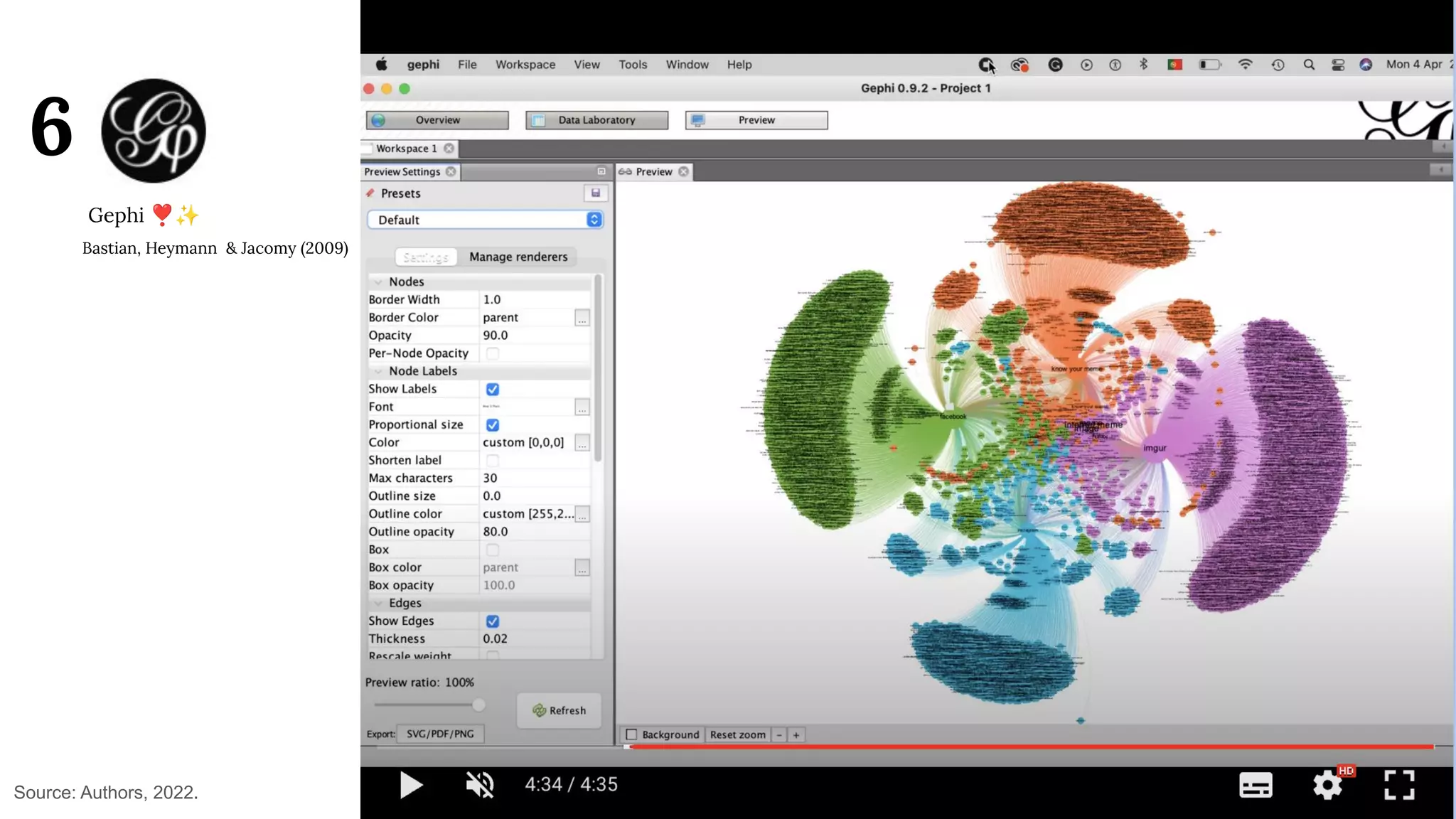Enter fullscreen video mode
1456x819 pixels.
tap(1399, 785)
